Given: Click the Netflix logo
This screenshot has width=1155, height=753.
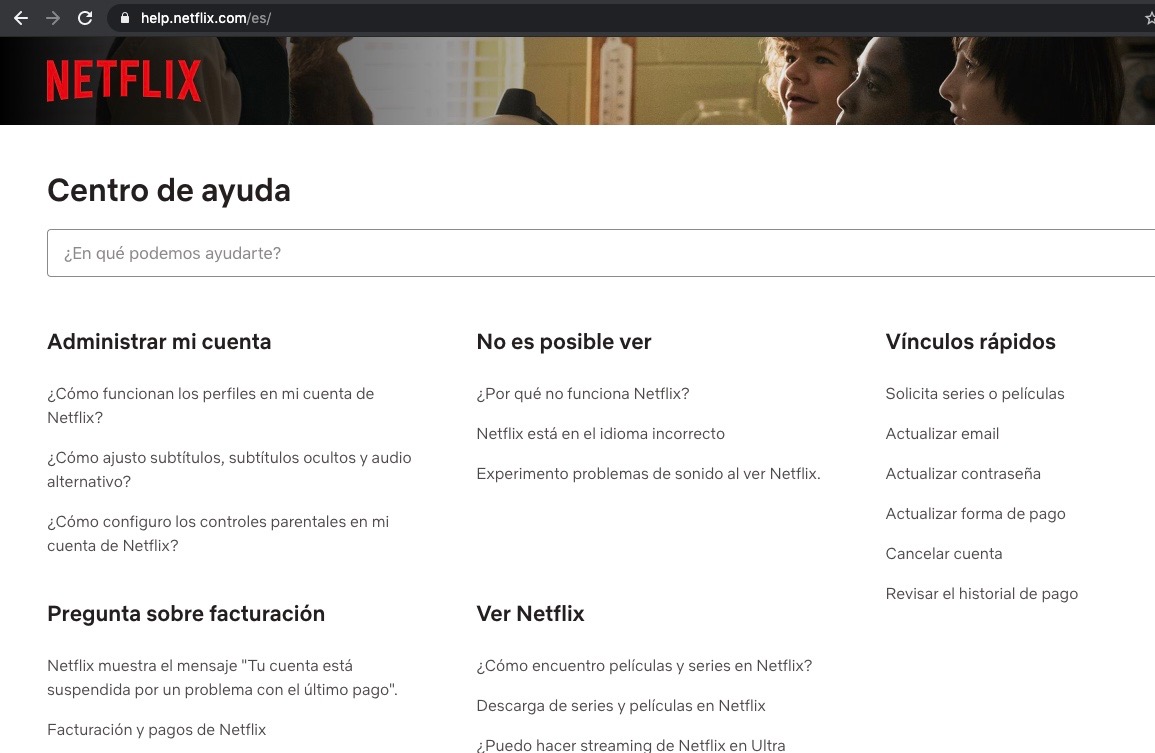Looking at the screenshot, I should [124, 81].
